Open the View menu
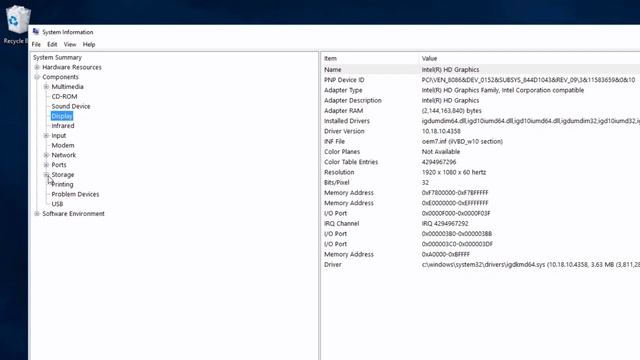Screen dimensions: 640x360 (x=70, y=44)
